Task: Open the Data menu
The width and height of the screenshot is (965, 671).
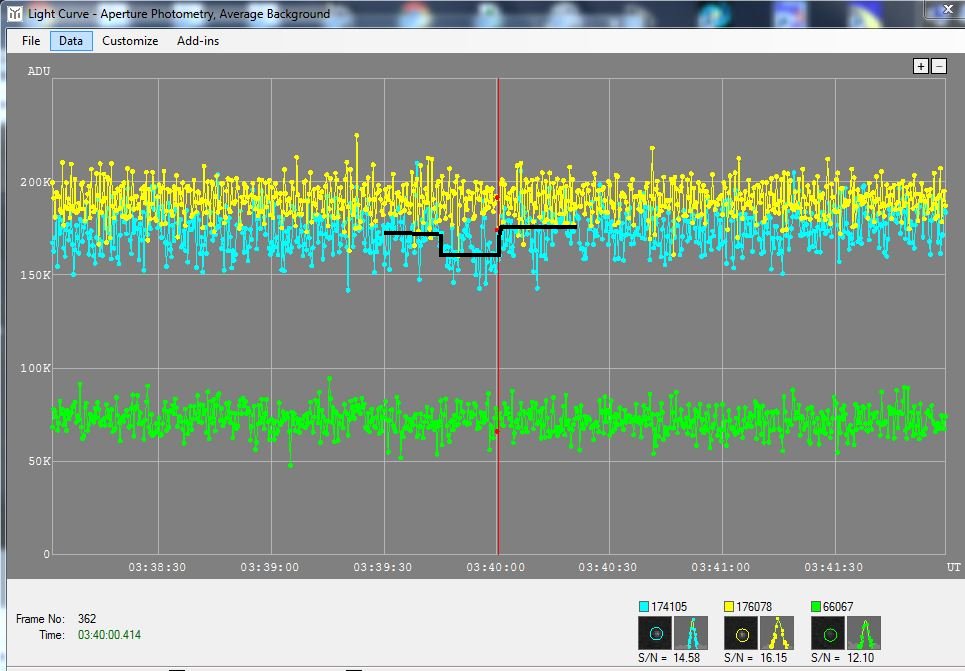Action: pos(71,41)
